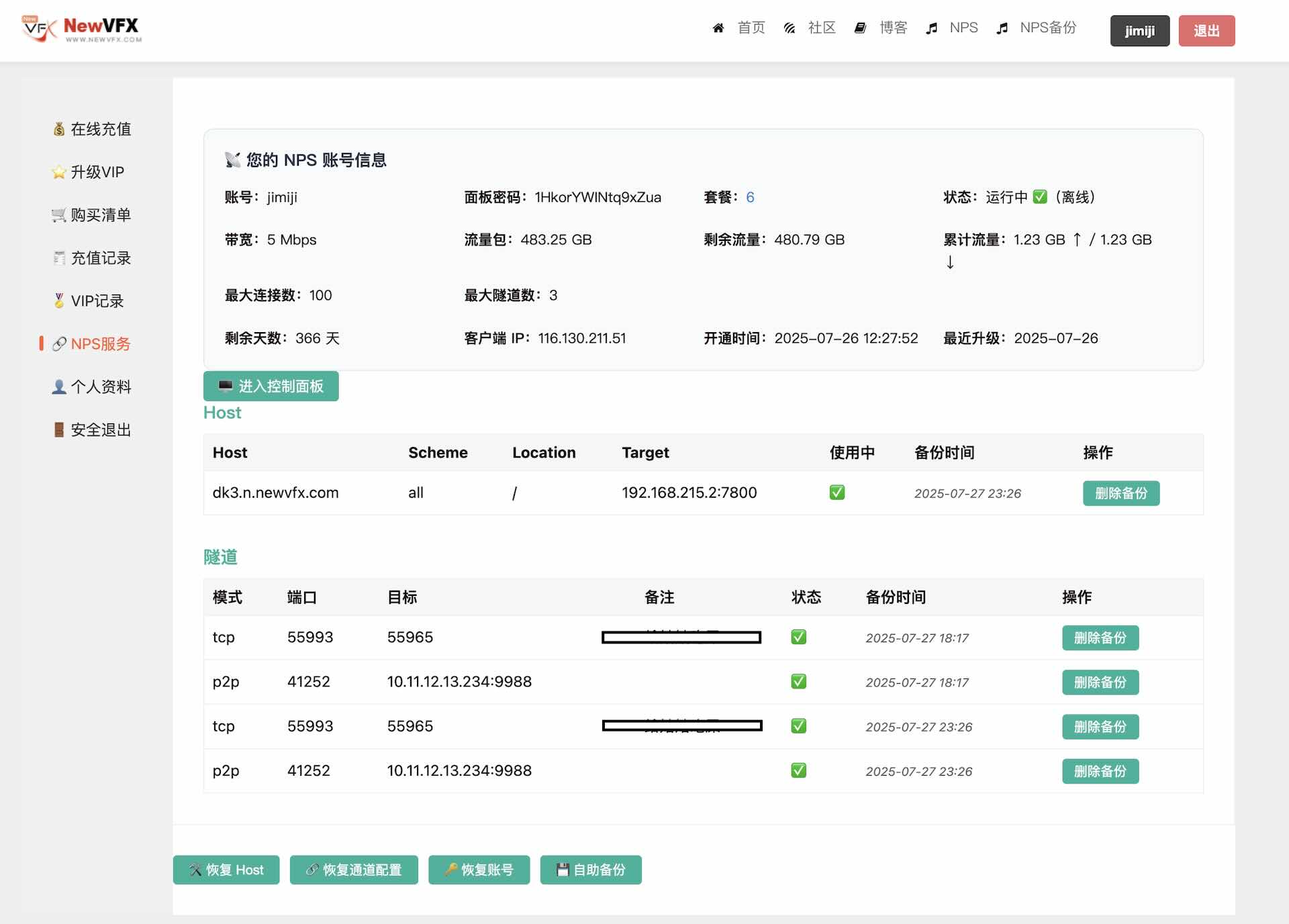This screenshot has height=924, width=1289.
Task: Select 充值记录 in the sidebar
Action: point(101,258)
